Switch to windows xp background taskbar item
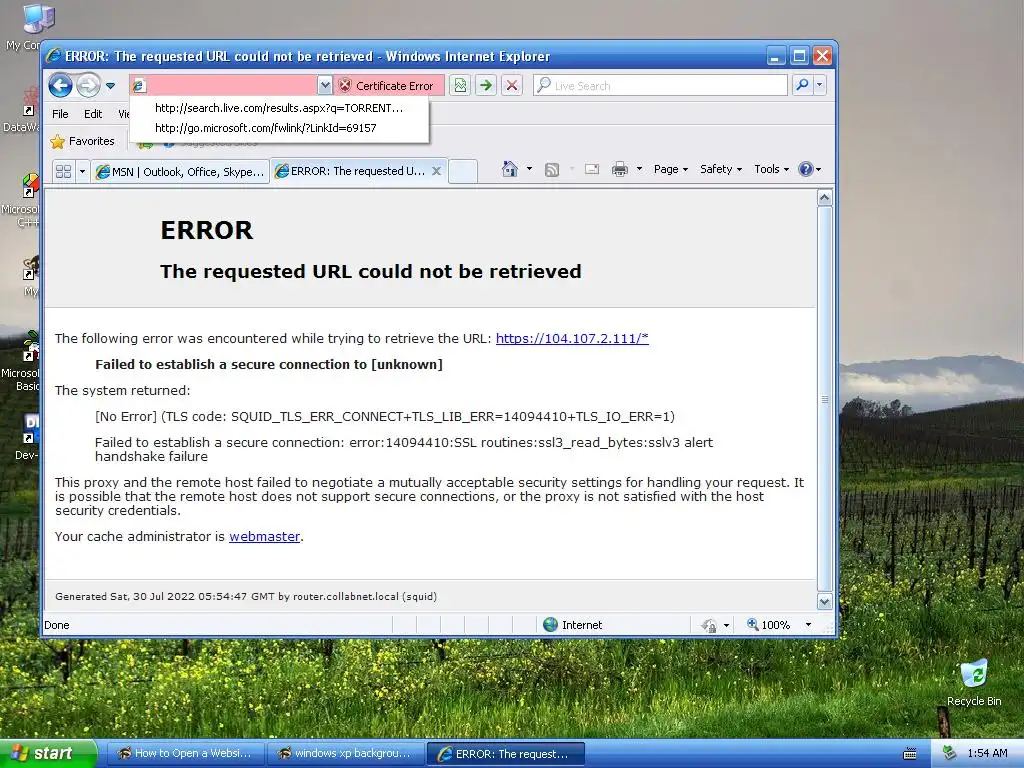Image resolution: width=1024 pixels, height=768 pixels. tap(345, 754)
